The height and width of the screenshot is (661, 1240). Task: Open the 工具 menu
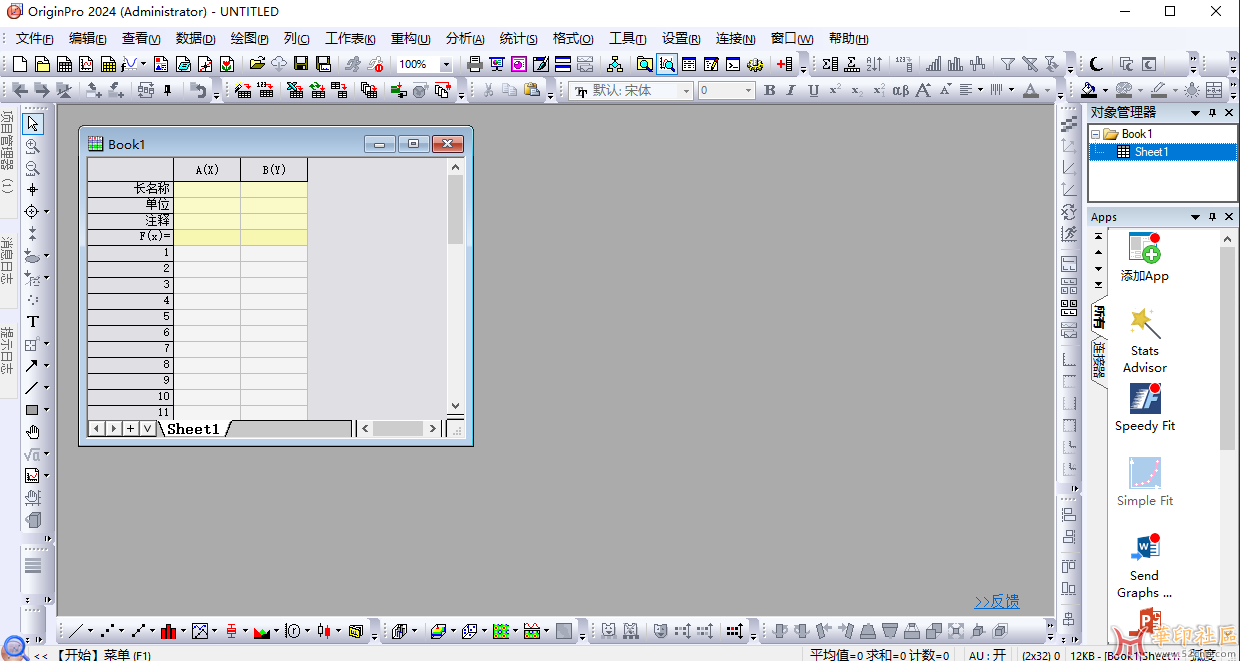[x=627, y=39]
